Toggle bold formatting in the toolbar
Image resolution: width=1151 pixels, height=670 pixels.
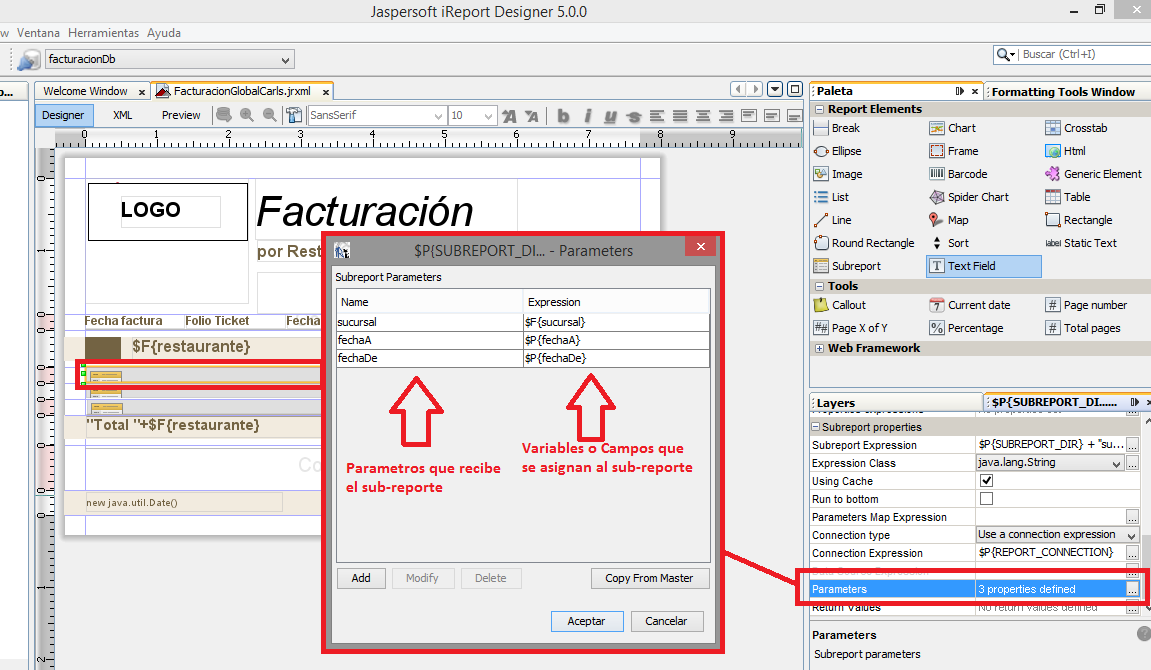[x=563, y=115]
